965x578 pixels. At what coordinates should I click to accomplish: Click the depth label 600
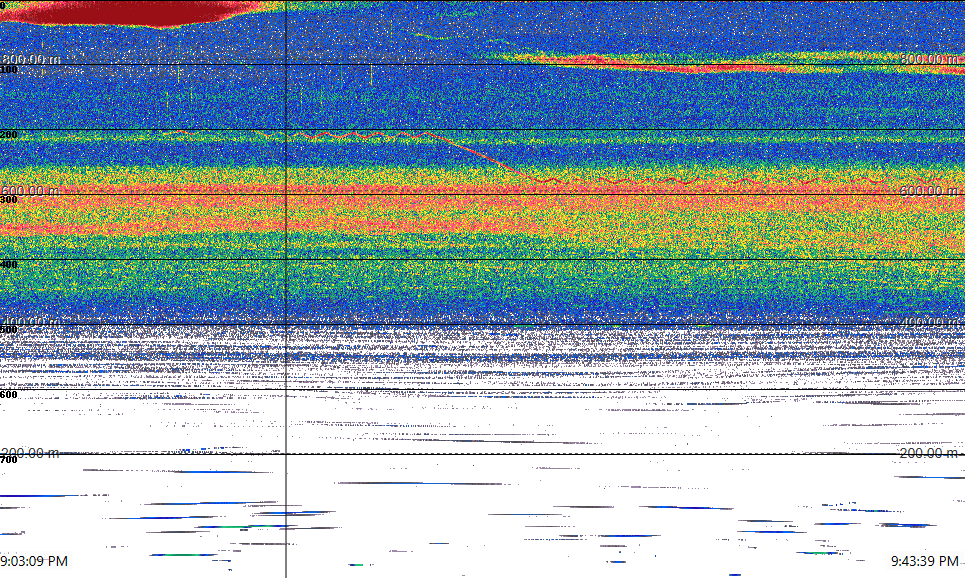point(9,395)
